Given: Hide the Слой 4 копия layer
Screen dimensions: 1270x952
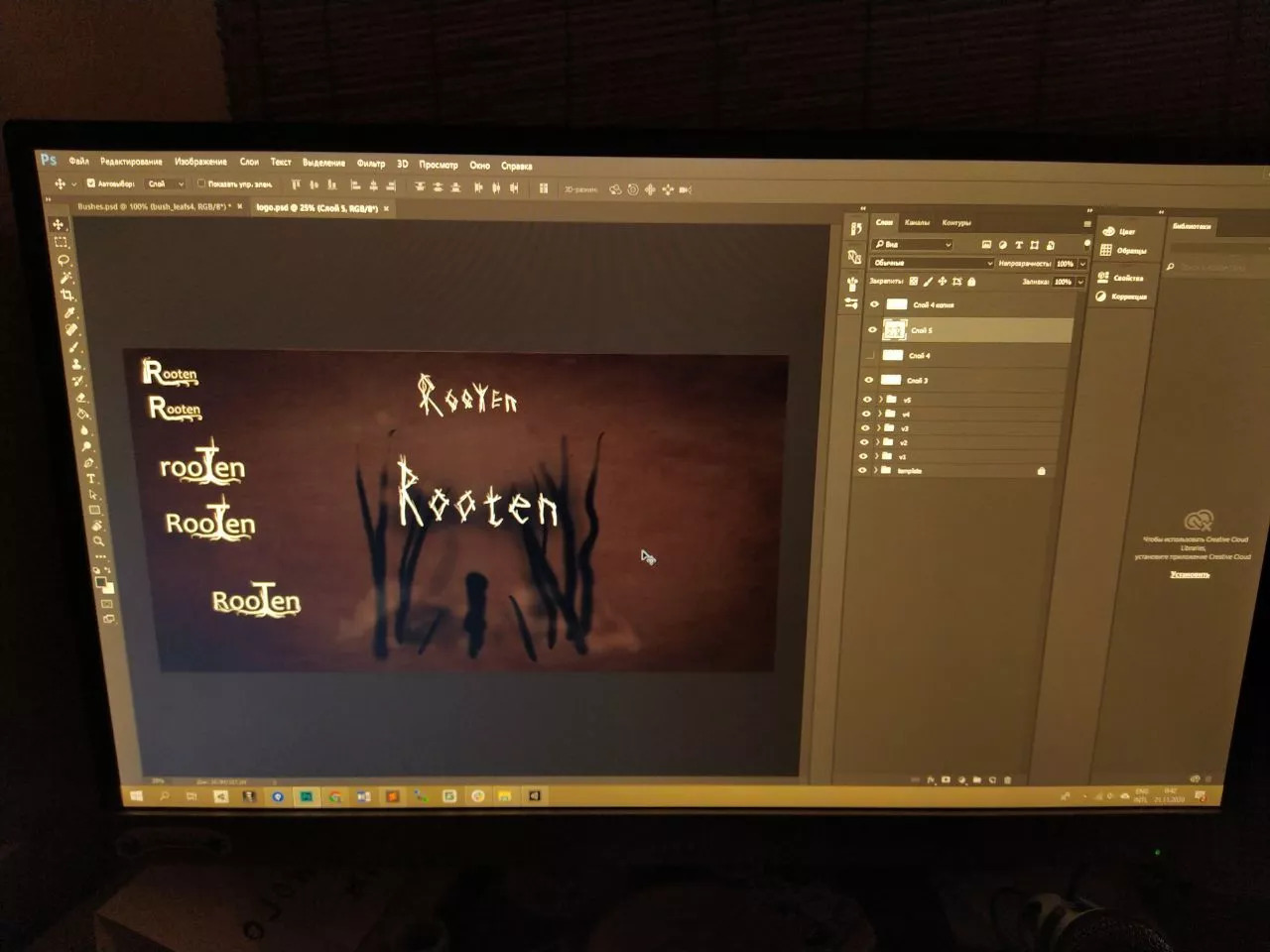Looking at the screenshot, I should (x=874, y=304).
